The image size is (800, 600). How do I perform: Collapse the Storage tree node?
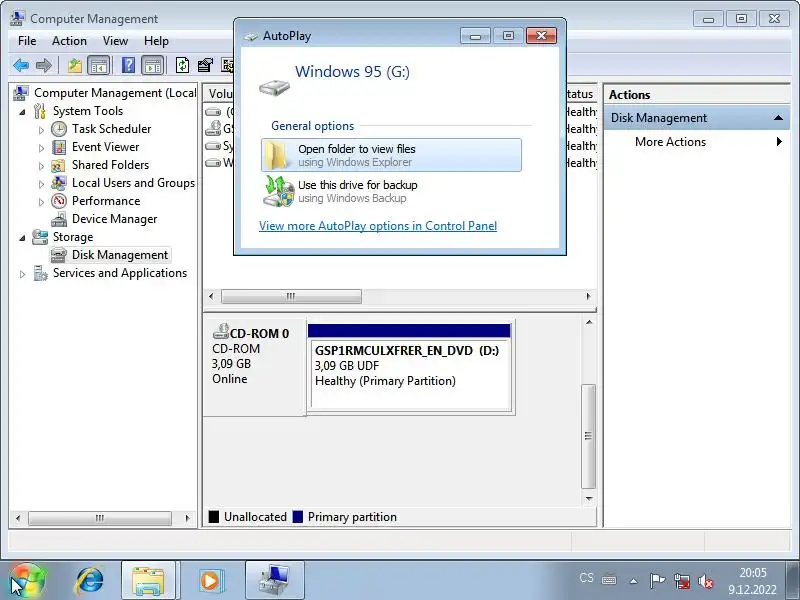tap(22, 238)
